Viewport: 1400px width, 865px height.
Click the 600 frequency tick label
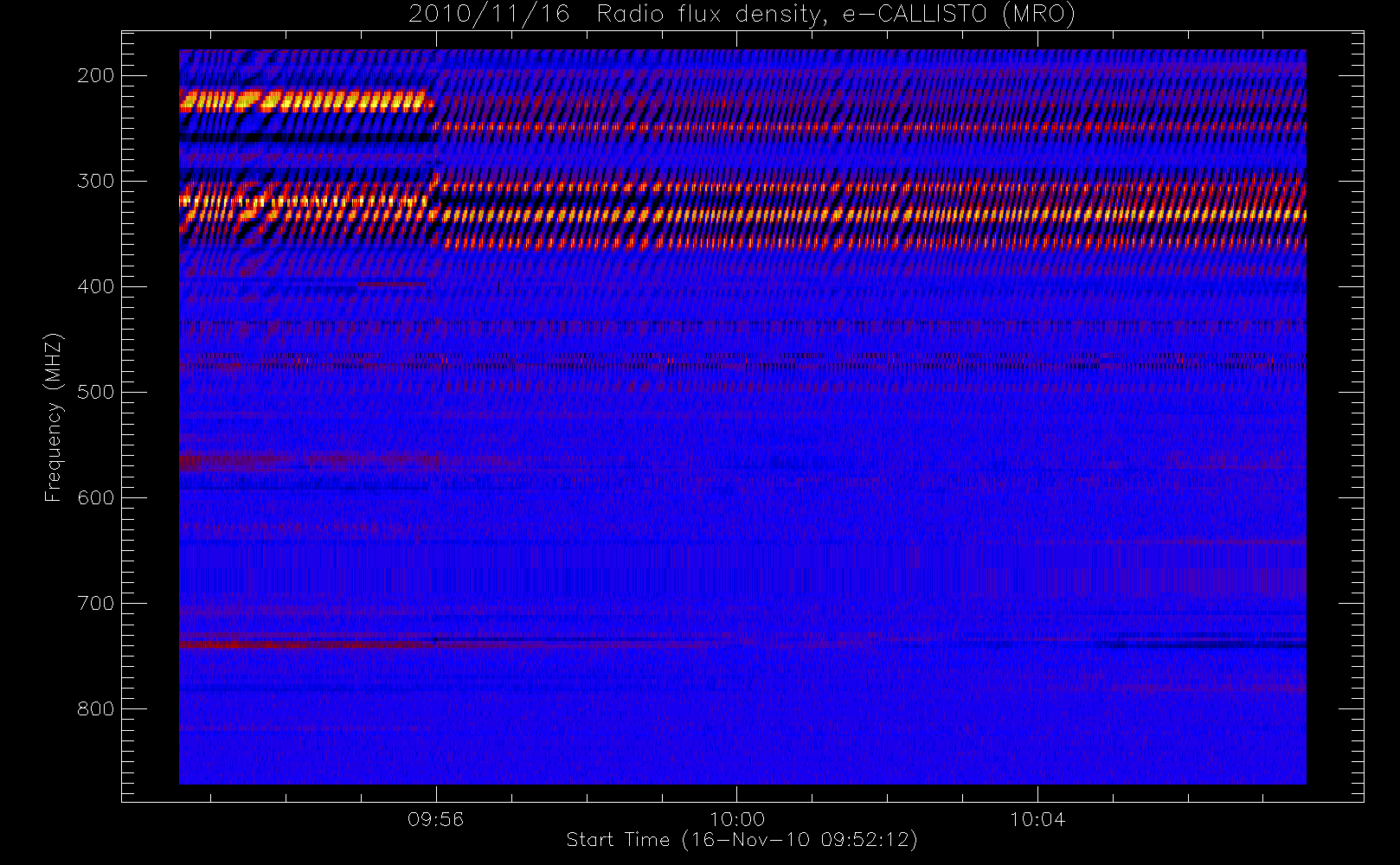point(95,497)
